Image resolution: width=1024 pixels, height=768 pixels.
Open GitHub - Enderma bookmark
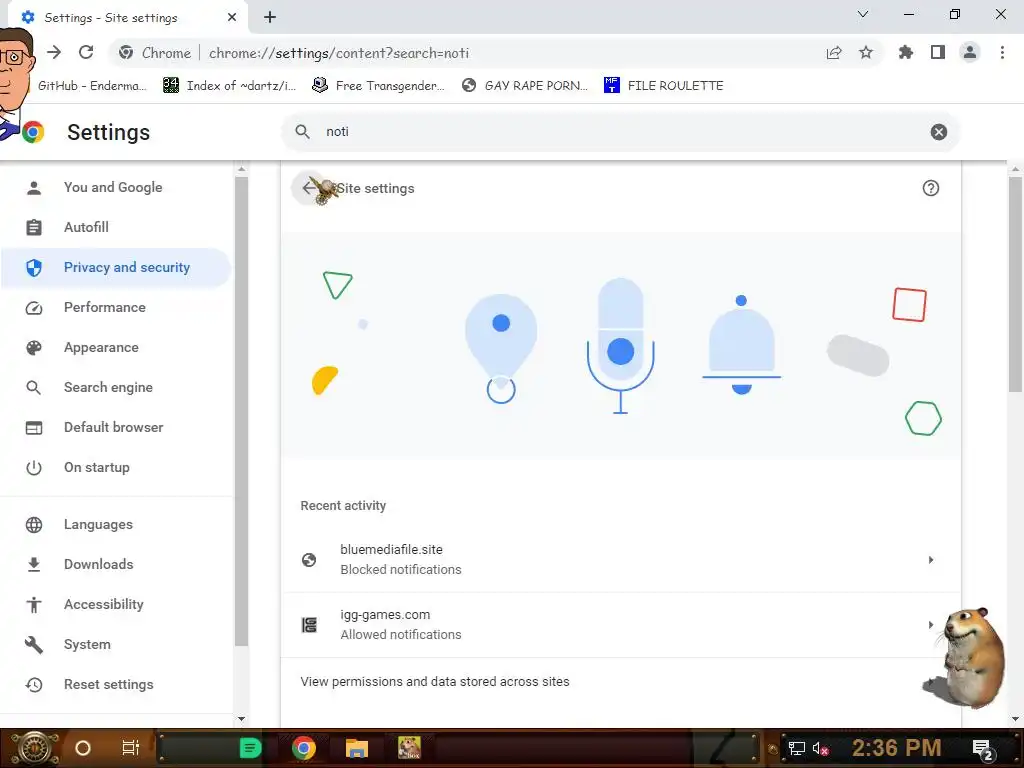point(85,86)
